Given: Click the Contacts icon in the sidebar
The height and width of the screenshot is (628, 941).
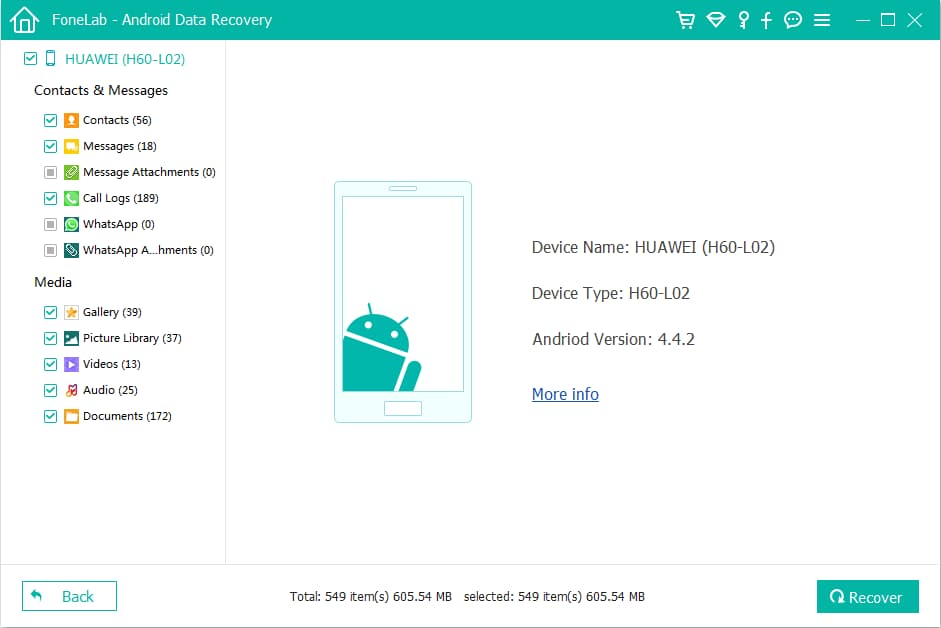Looking at the screenshot, I should [x=71, y=120].
